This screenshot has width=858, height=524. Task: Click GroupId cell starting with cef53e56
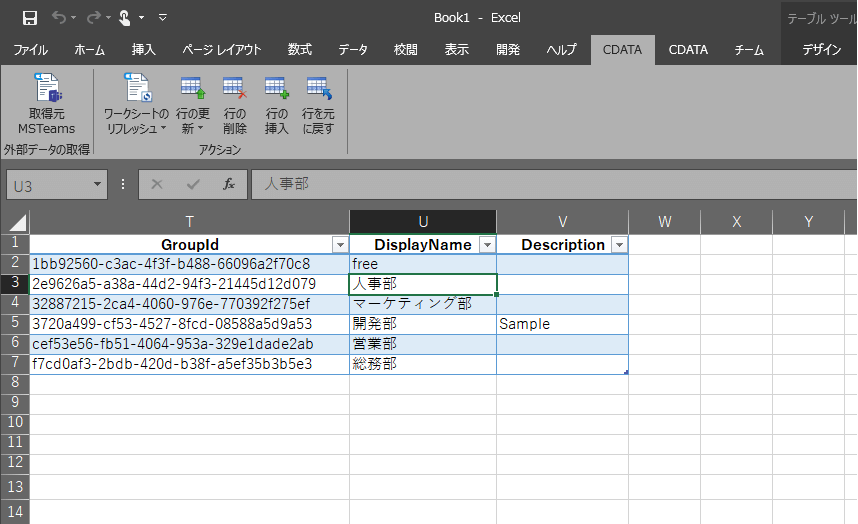[189, 344]
